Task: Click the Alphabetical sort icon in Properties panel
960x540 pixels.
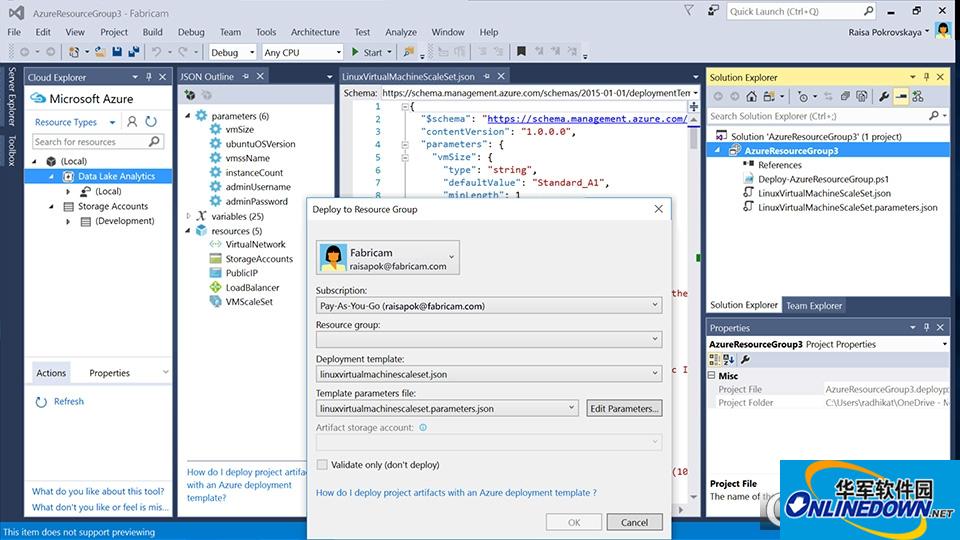Action: point(729,359)
